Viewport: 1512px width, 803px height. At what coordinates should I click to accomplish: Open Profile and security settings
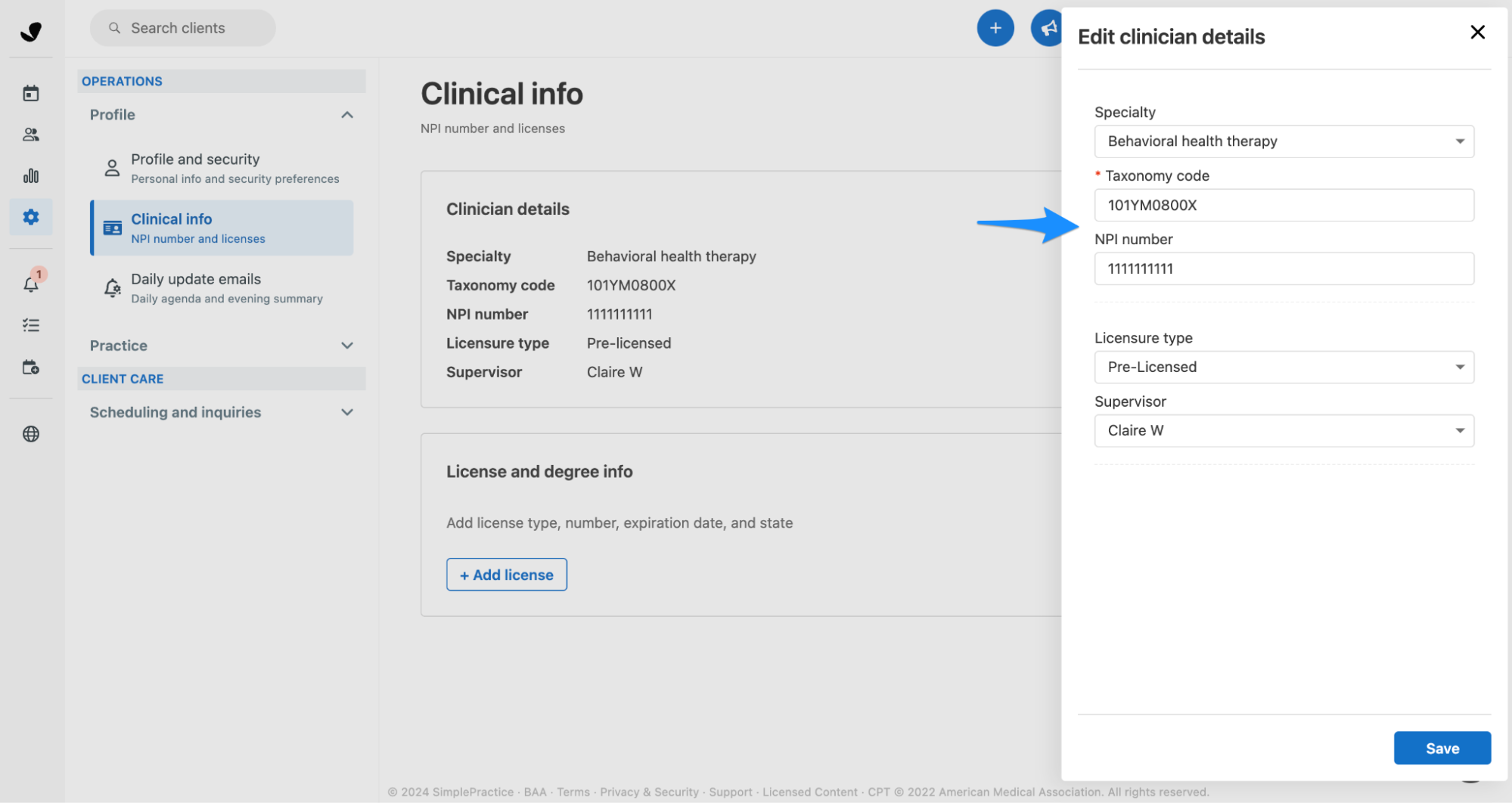(222, 168)
